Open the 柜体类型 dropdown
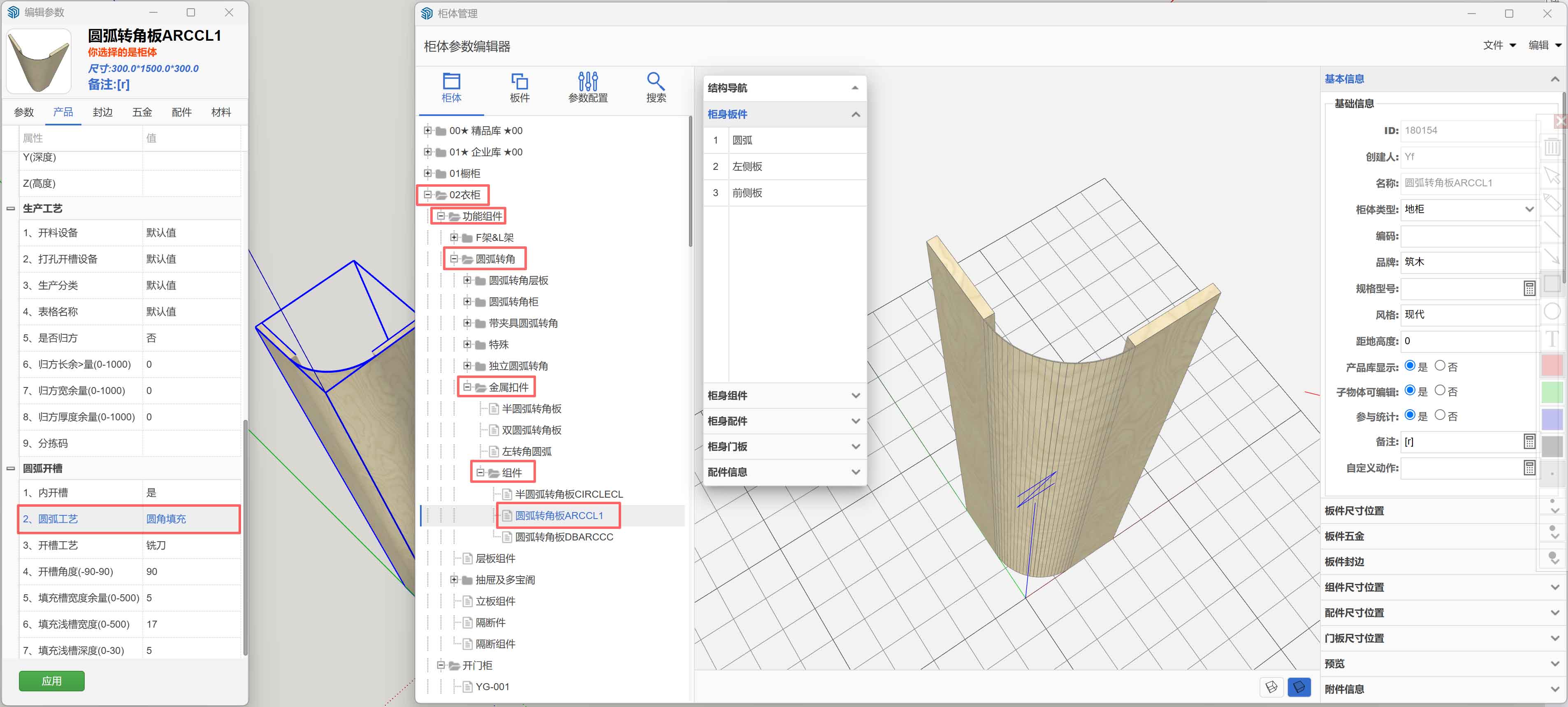1568x707 pixels. pos(1468,209)
